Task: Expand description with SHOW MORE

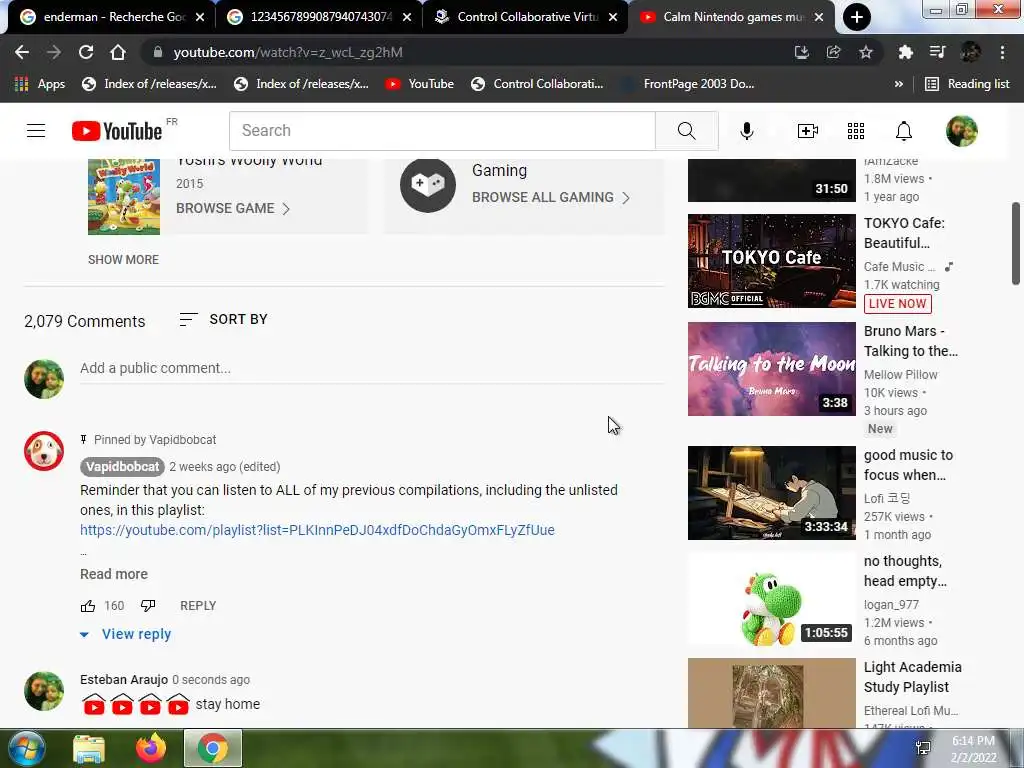Action: (x=123, y=260)
